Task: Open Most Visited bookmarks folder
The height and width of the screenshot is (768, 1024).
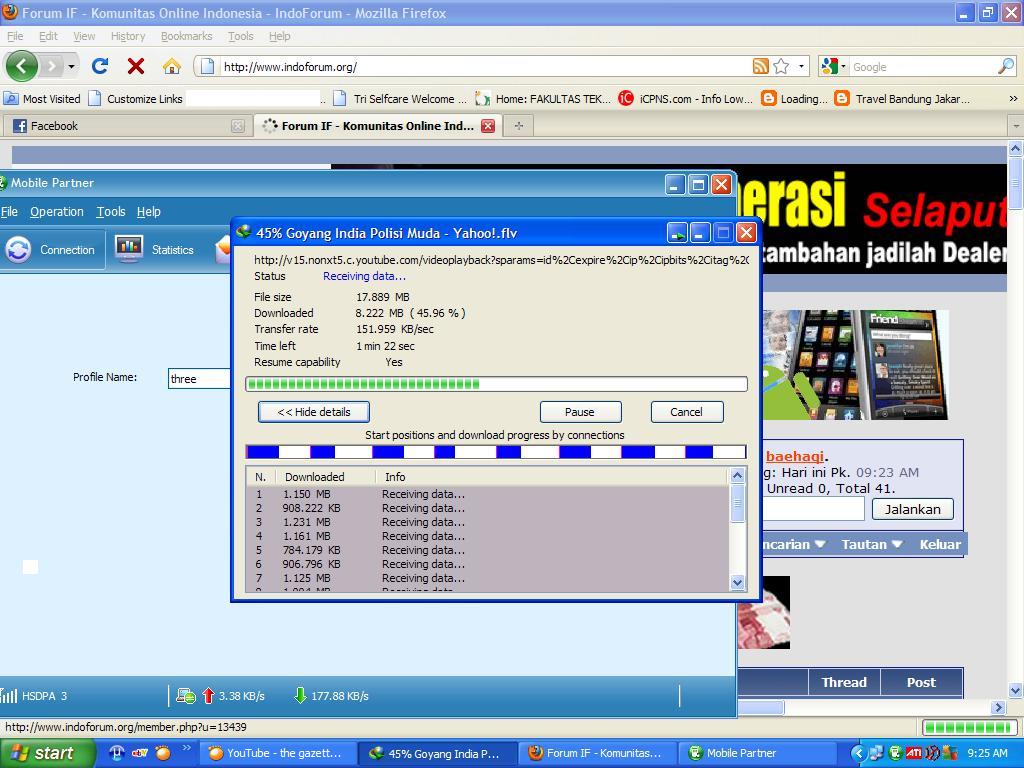Action: [42, 99]
